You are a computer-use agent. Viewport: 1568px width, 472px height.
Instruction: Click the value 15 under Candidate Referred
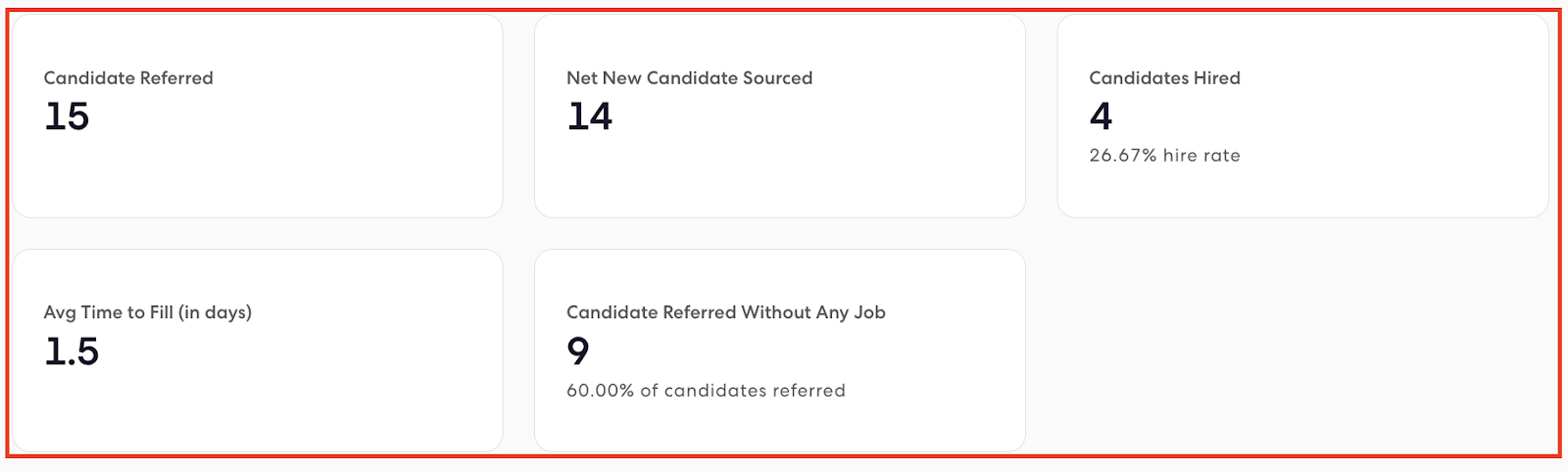67,117
